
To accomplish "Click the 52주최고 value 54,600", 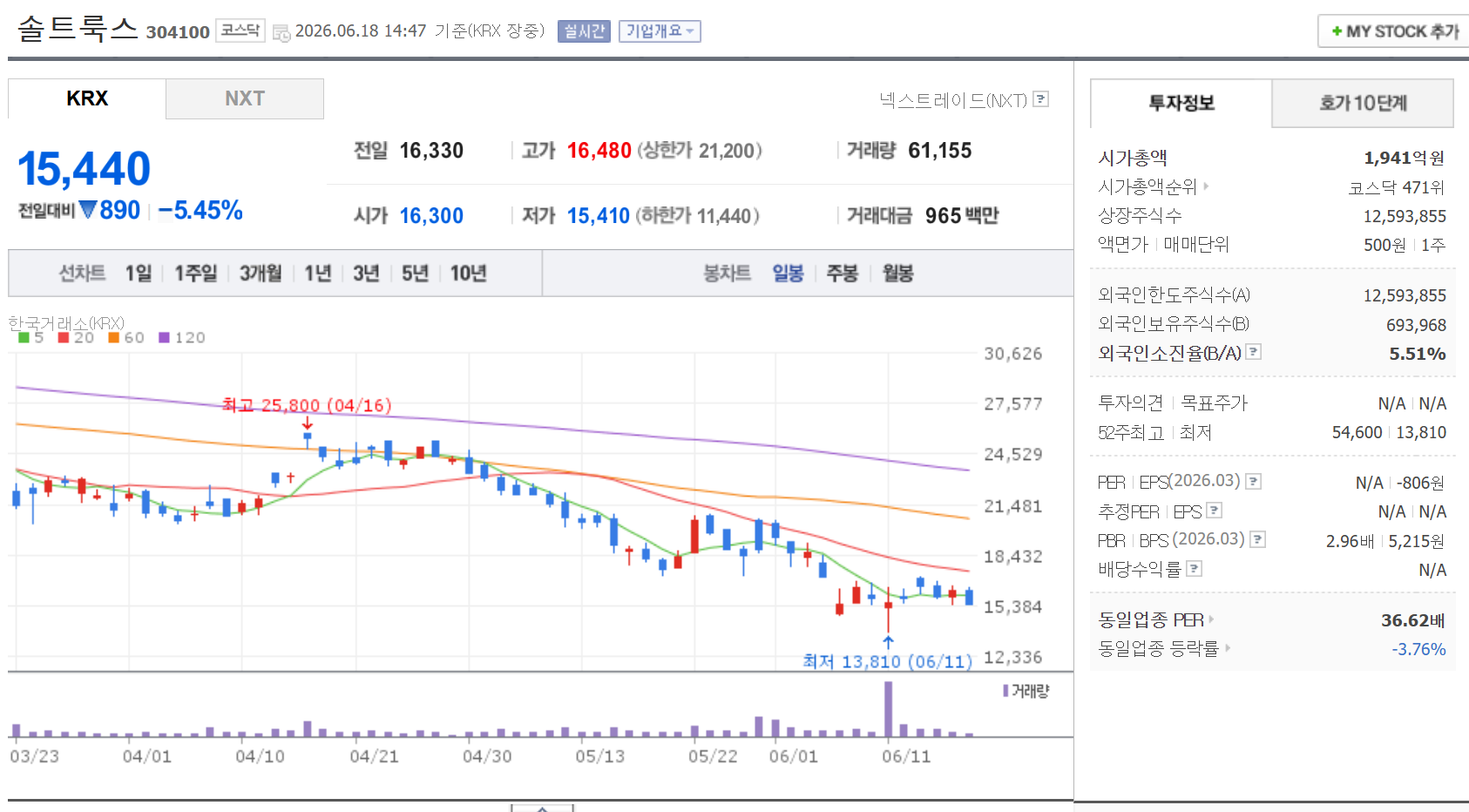I will tap(1357, 432).
